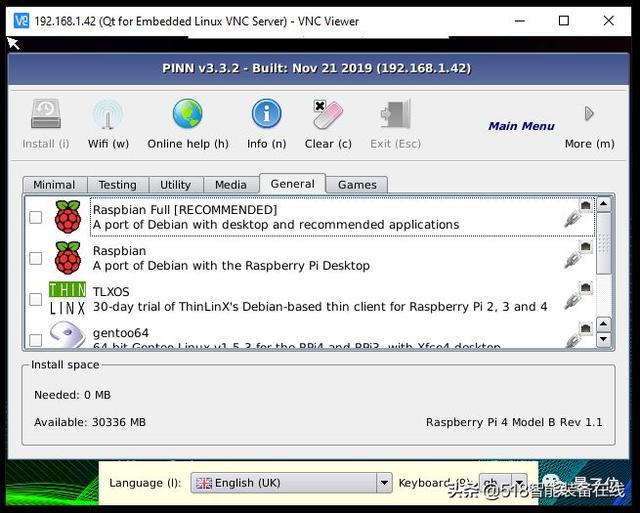Open the Keyboard layout dropdown

coord(503,483)
